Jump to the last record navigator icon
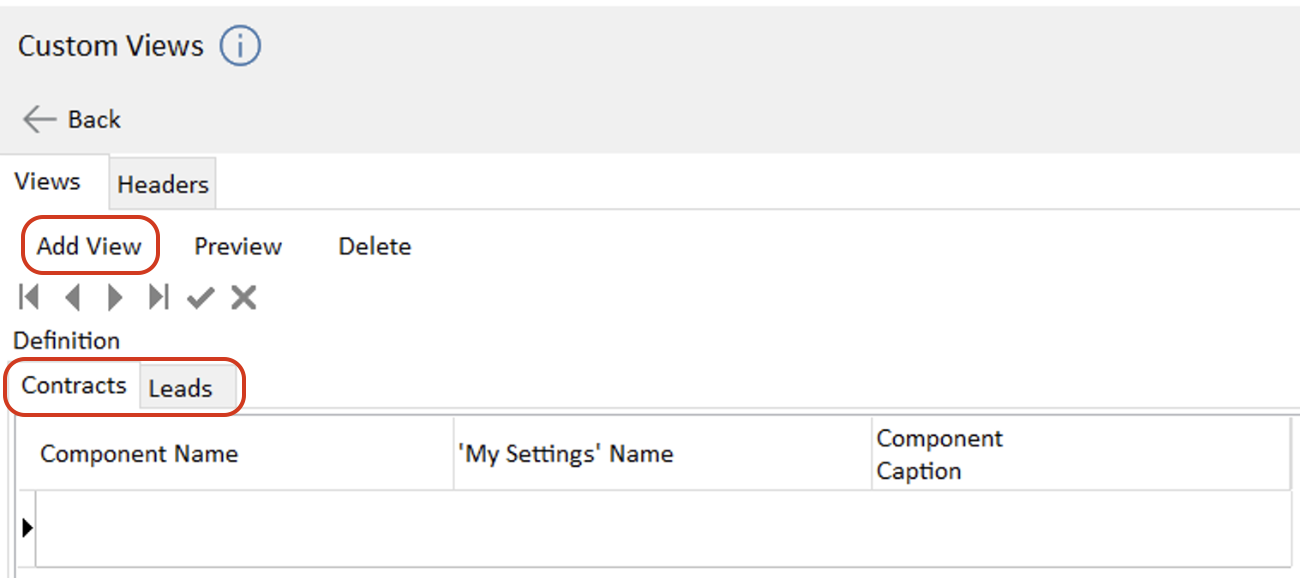The width and height of the screenshot is (1300, 578). 158,297
